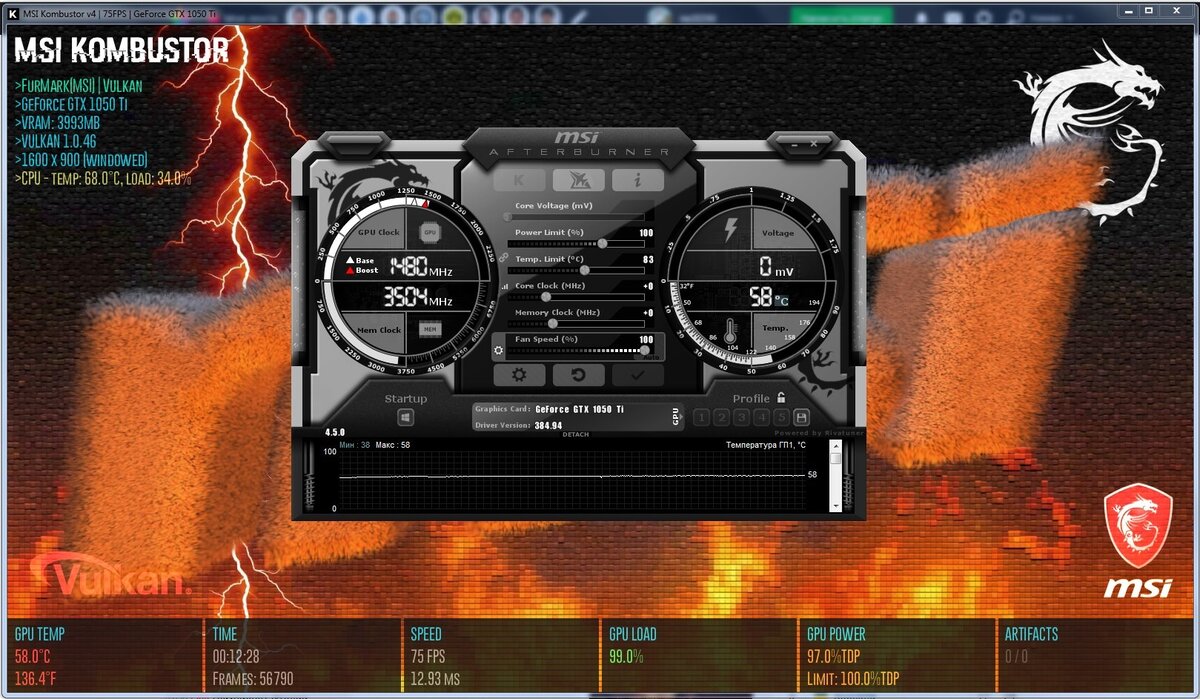The width and height of the screenshot is (1200, 699).
Task: Click DETACH to detach the monitoring graph
Action: pos(575,434)
